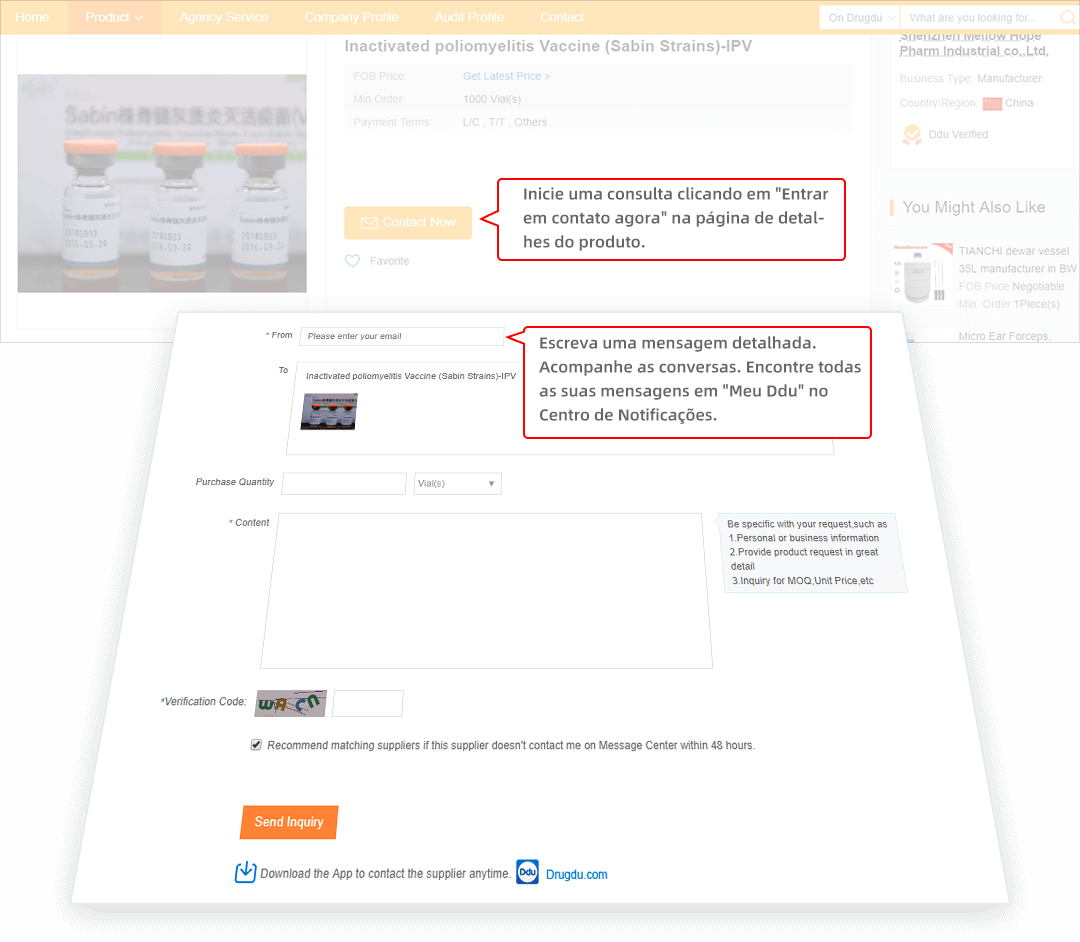Go to the Home menu item
1080x942 pixels.
32,17
